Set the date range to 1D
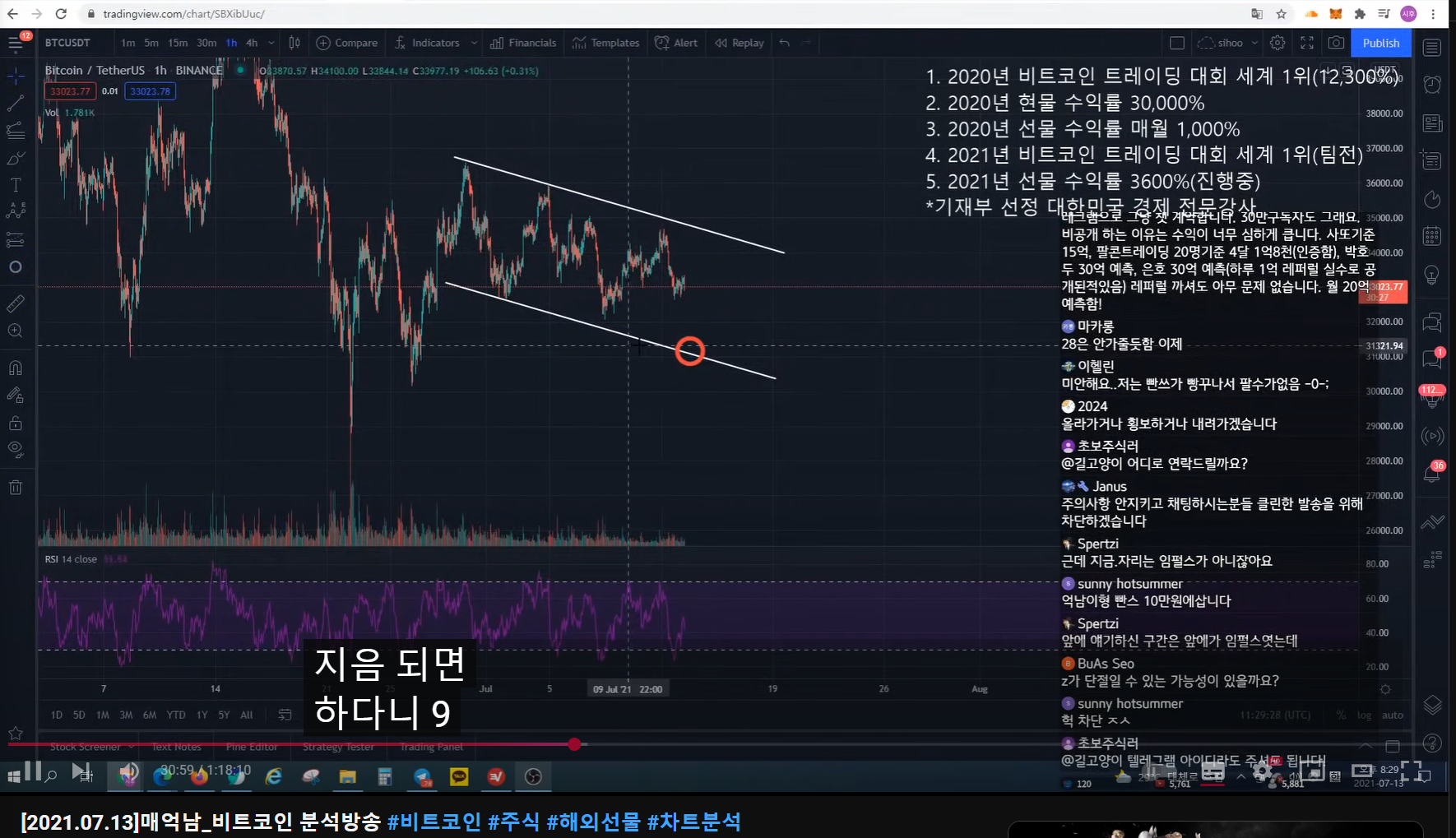 pyautogui.click(x=56, y=715)
